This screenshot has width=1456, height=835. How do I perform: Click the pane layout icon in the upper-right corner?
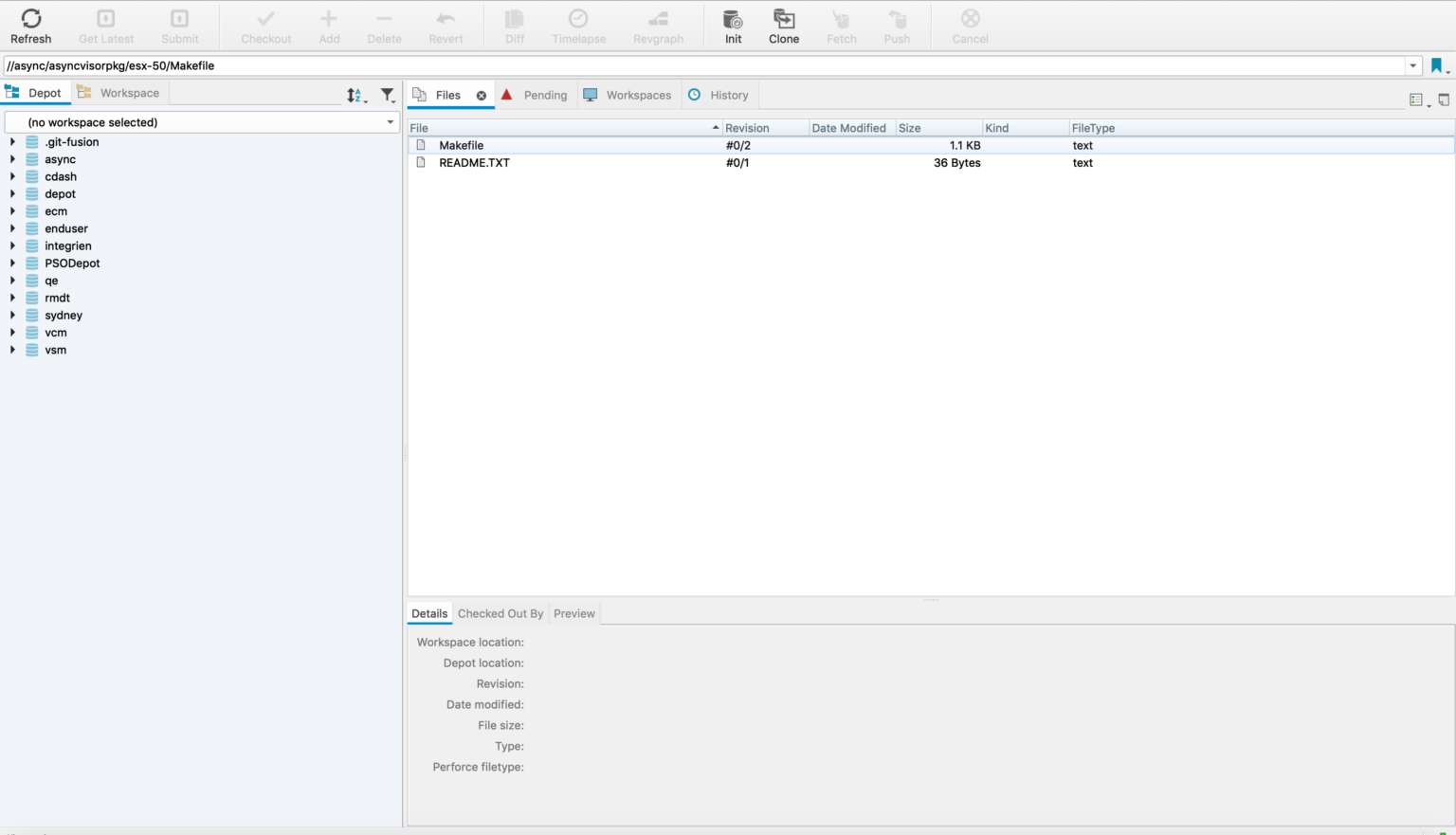pyautogui.click(x=1444, y=99)
